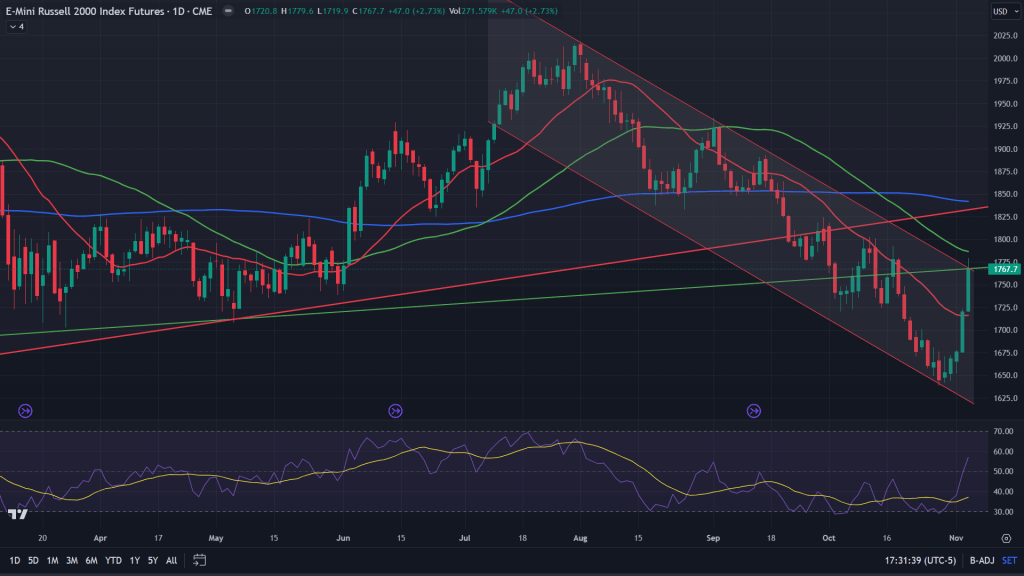Select the 1D time range
1024x576 pixels.
click(x=14, y=560)
